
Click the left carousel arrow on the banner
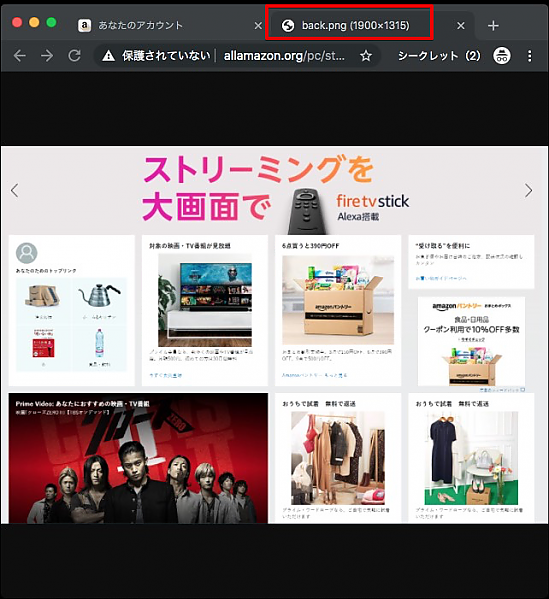coord(15,190)
